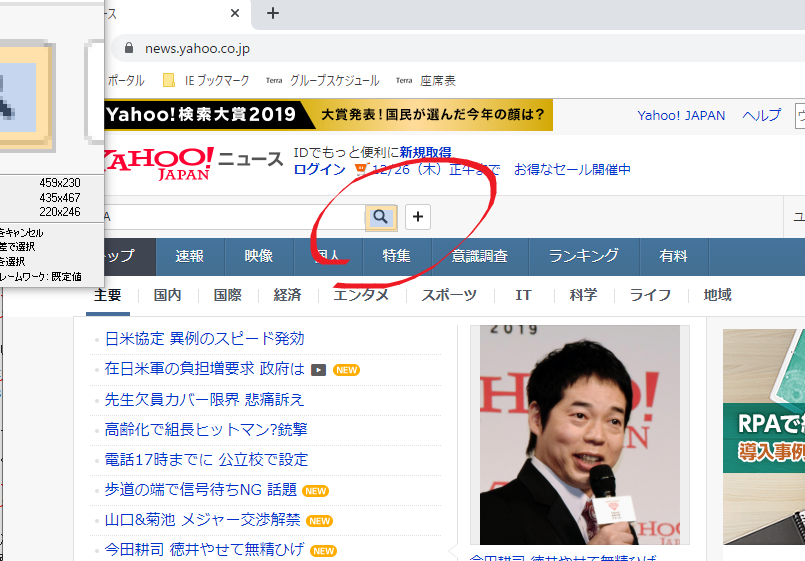Viewport: 805px width, 561px height.
Task: Open headline 今田耕司 徳井やせて無精ひげ
Action: [204, 550]
